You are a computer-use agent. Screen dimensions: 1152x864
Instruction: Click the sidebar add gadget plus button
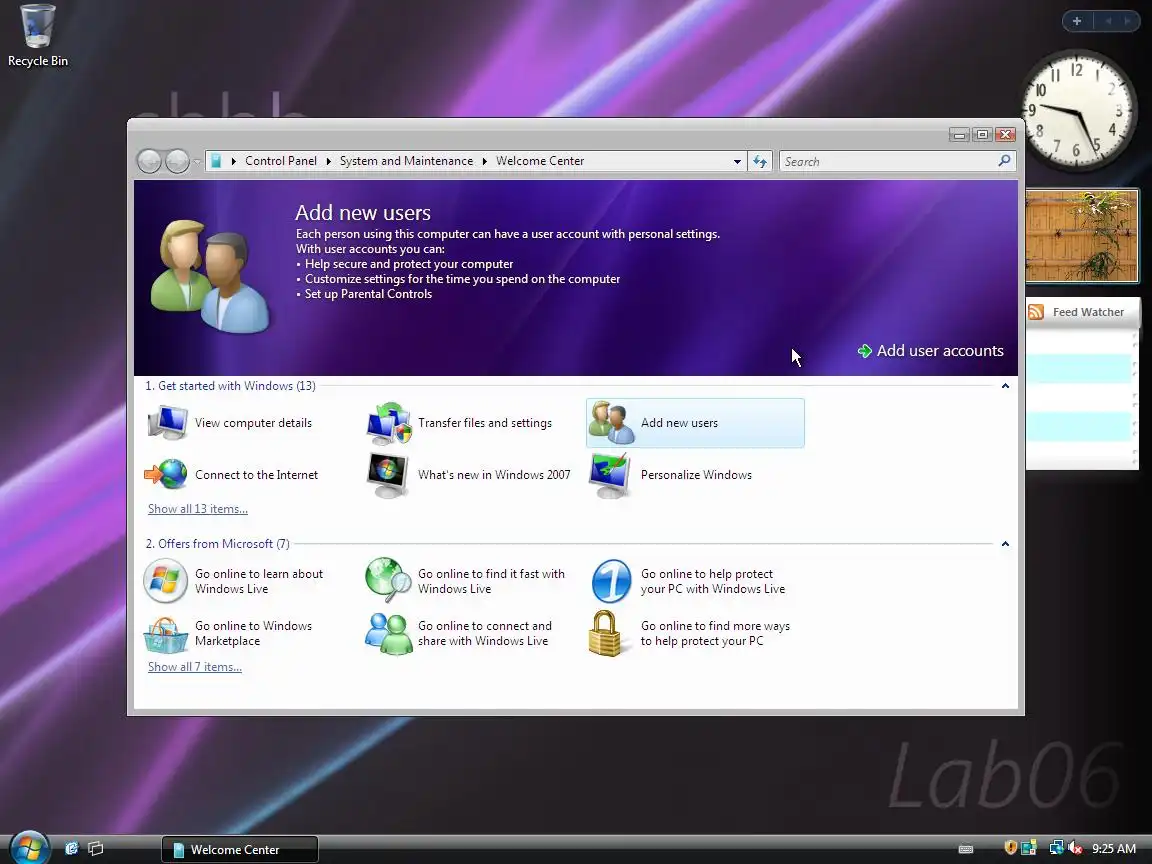coord(1077,21)
